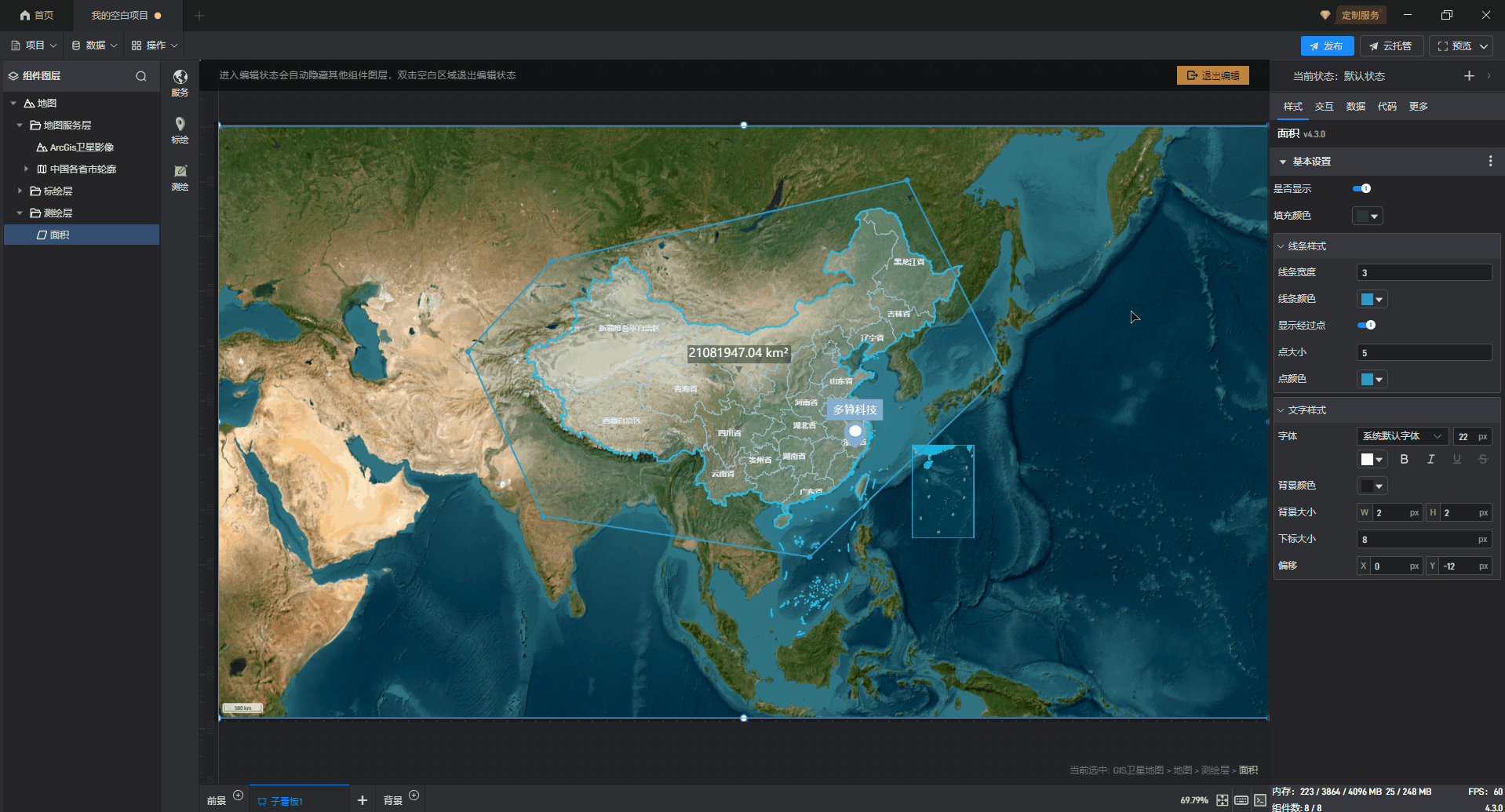Viewport: 1505px width, 812px height.
Task: Expand the 标绘层 folder
Action: point(20,191)
